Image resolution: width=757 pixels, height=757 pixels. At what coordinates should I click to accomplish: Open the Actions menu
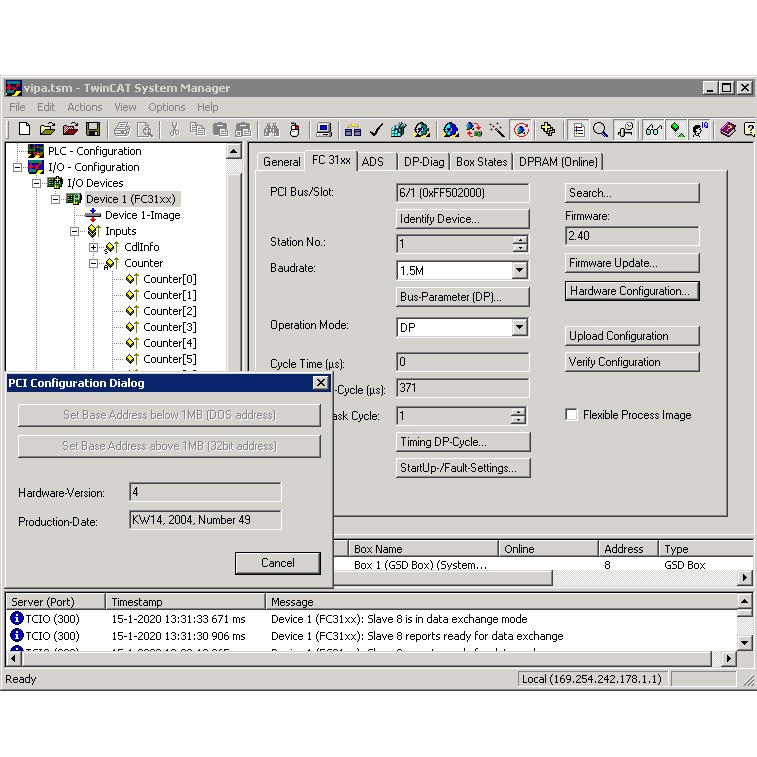(x=84, y=107)
